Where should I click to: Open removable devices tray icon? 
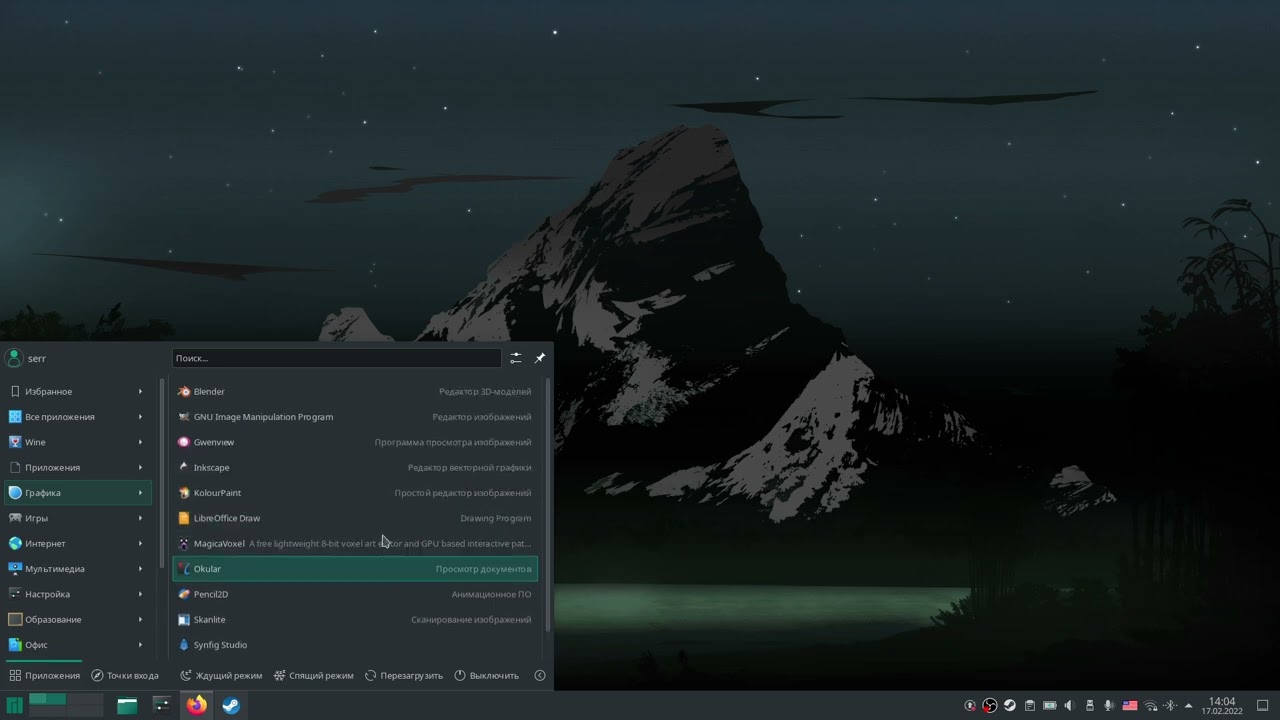(x=1090, y=705)
